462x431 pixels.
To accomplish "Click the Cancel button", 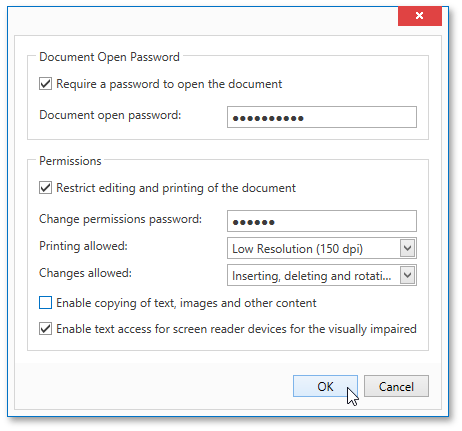I will pos(396,386).
